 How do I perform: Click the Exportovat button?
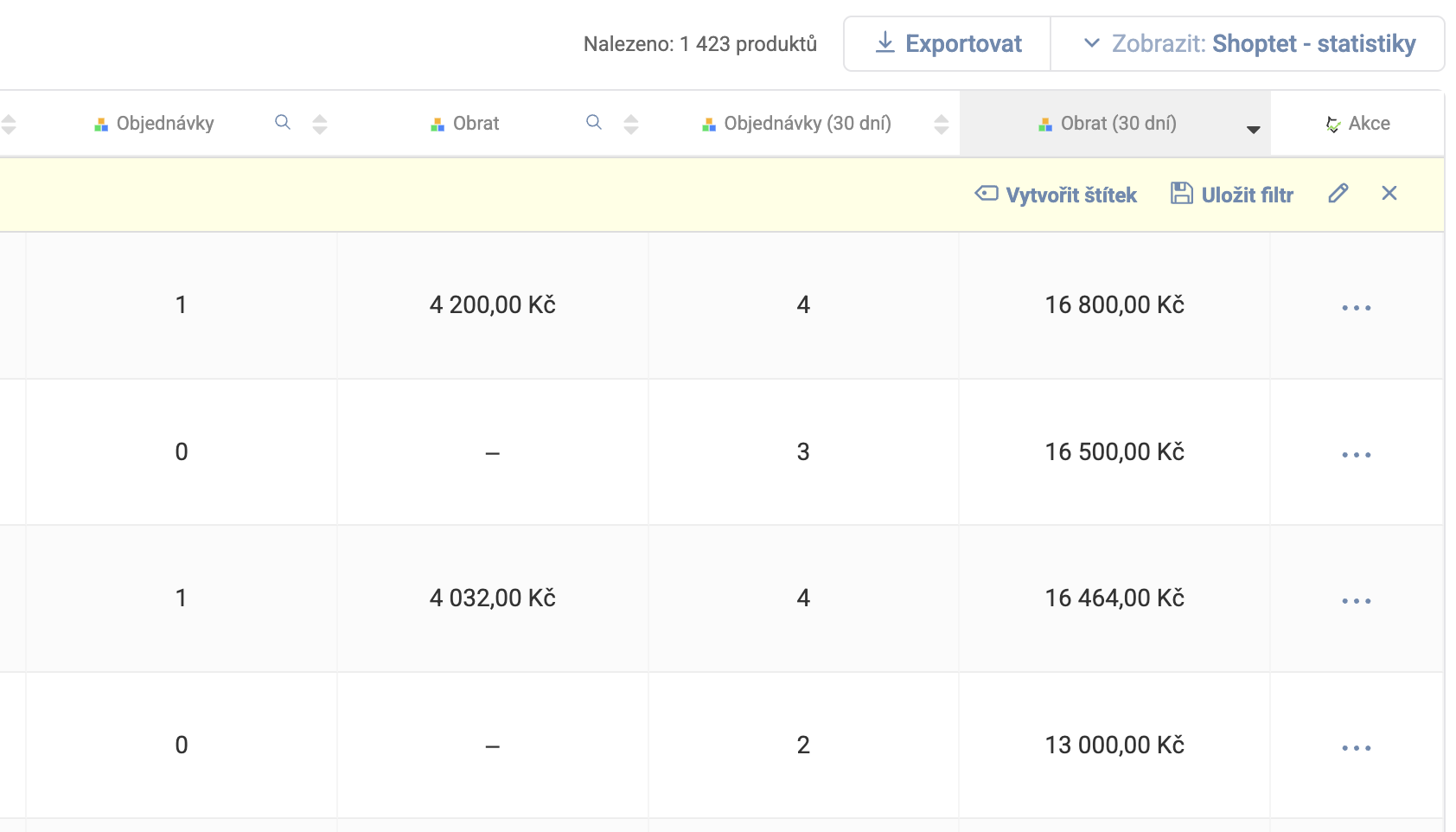pyautogui.click(x=948, y=44)
